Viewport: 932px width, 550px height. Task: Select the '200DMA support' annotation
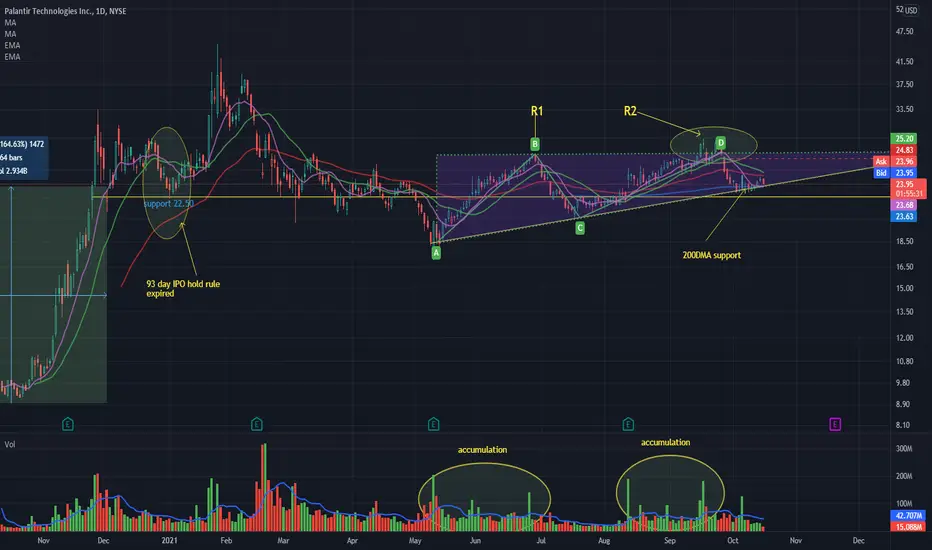tap(711, 255)
